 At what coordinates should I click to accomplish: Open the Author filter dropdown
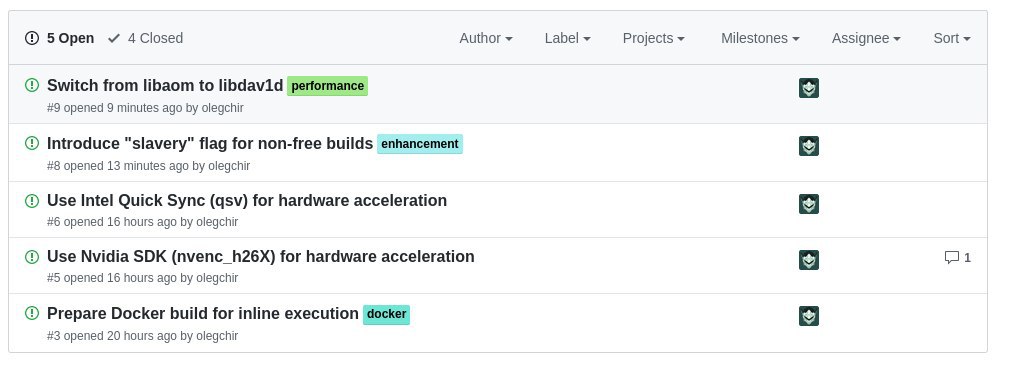486,38
